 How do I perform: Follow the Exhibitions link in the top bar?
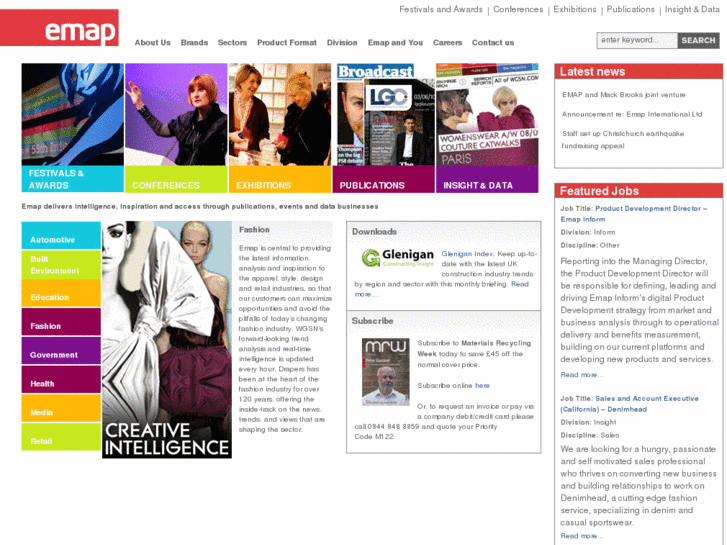[x=574, y=9]
